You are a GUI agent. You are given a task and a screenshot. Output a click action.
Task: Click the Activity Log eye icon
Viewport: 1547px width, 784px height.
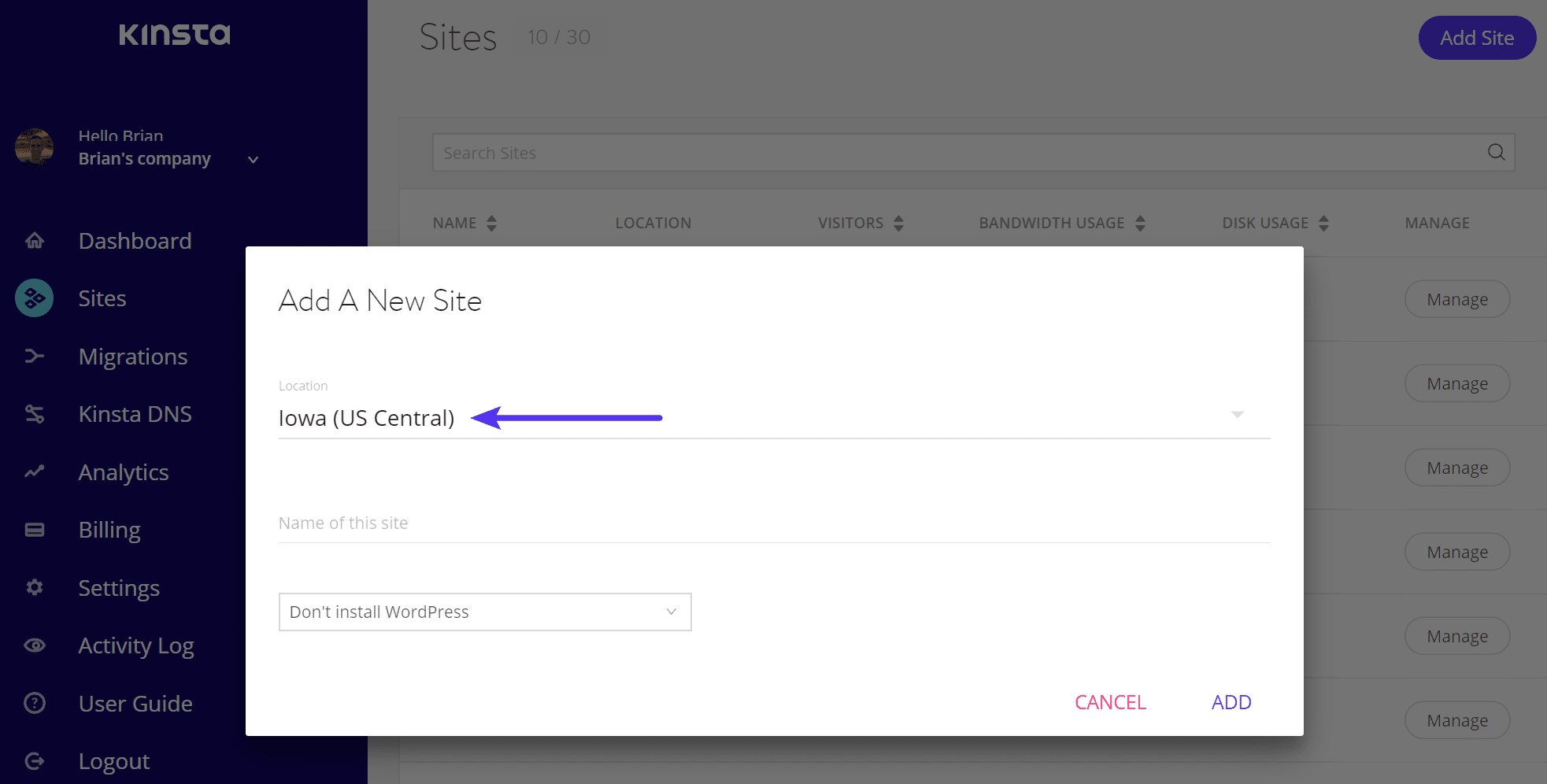click(x=35, y=645)
